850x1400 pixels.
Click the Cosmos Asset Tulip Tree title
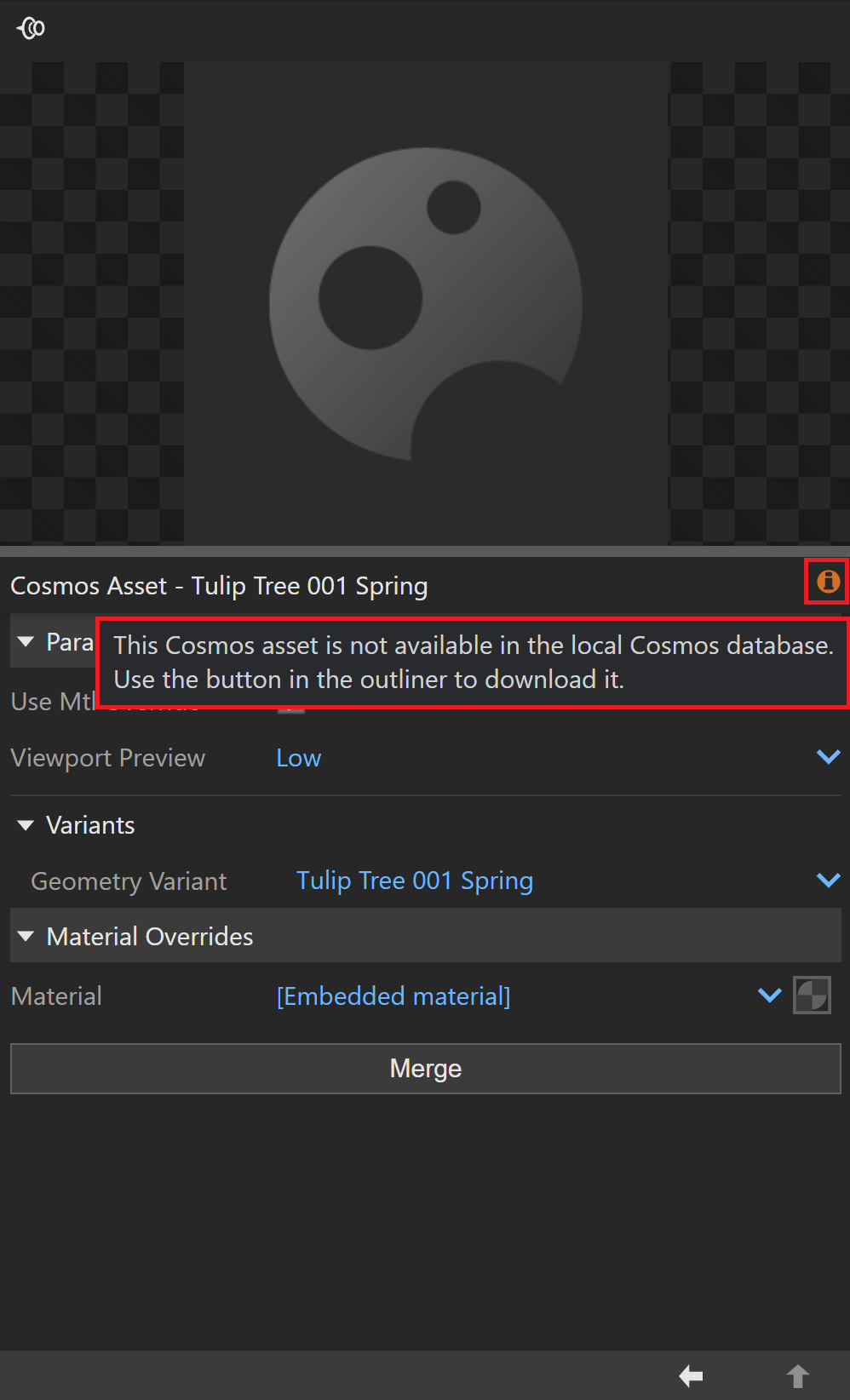pos(219,586)
